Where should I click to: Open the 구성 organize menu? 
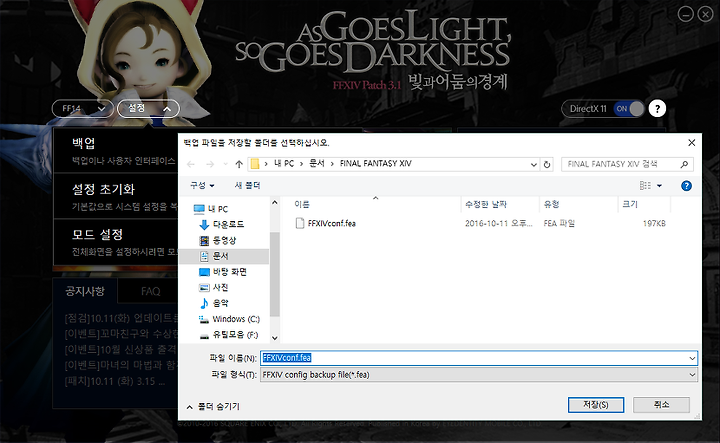tap(202, 185)
